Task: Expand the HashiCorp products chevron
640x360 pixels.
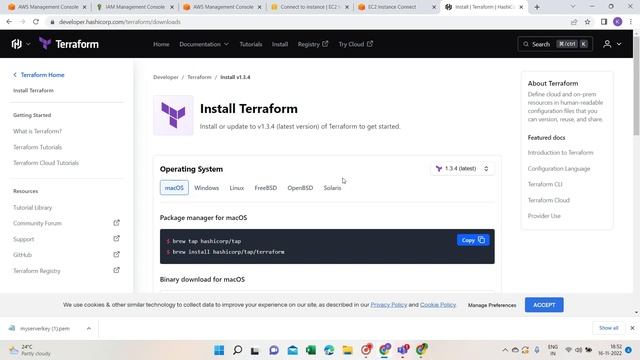Action: (28, 44)
